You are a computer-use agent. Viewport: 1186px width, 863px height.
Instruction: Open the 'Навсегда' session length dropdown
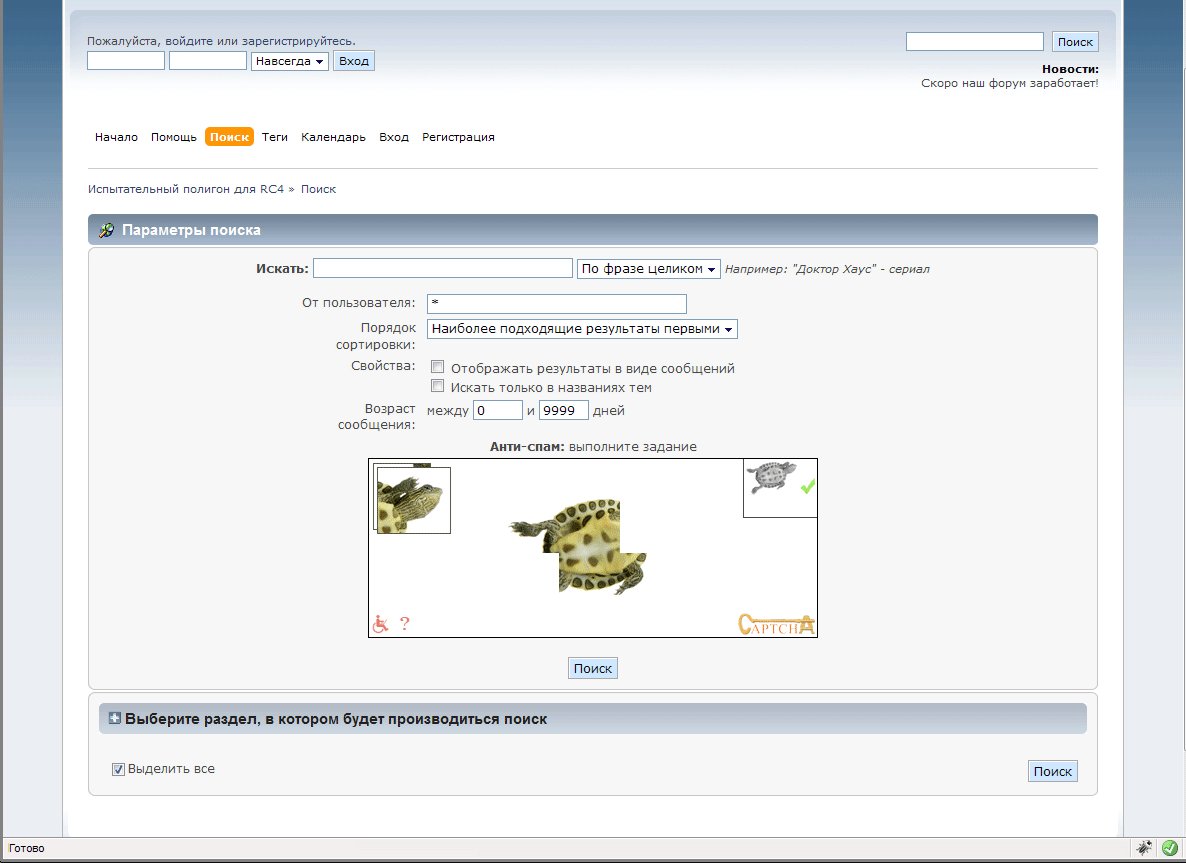290,61
